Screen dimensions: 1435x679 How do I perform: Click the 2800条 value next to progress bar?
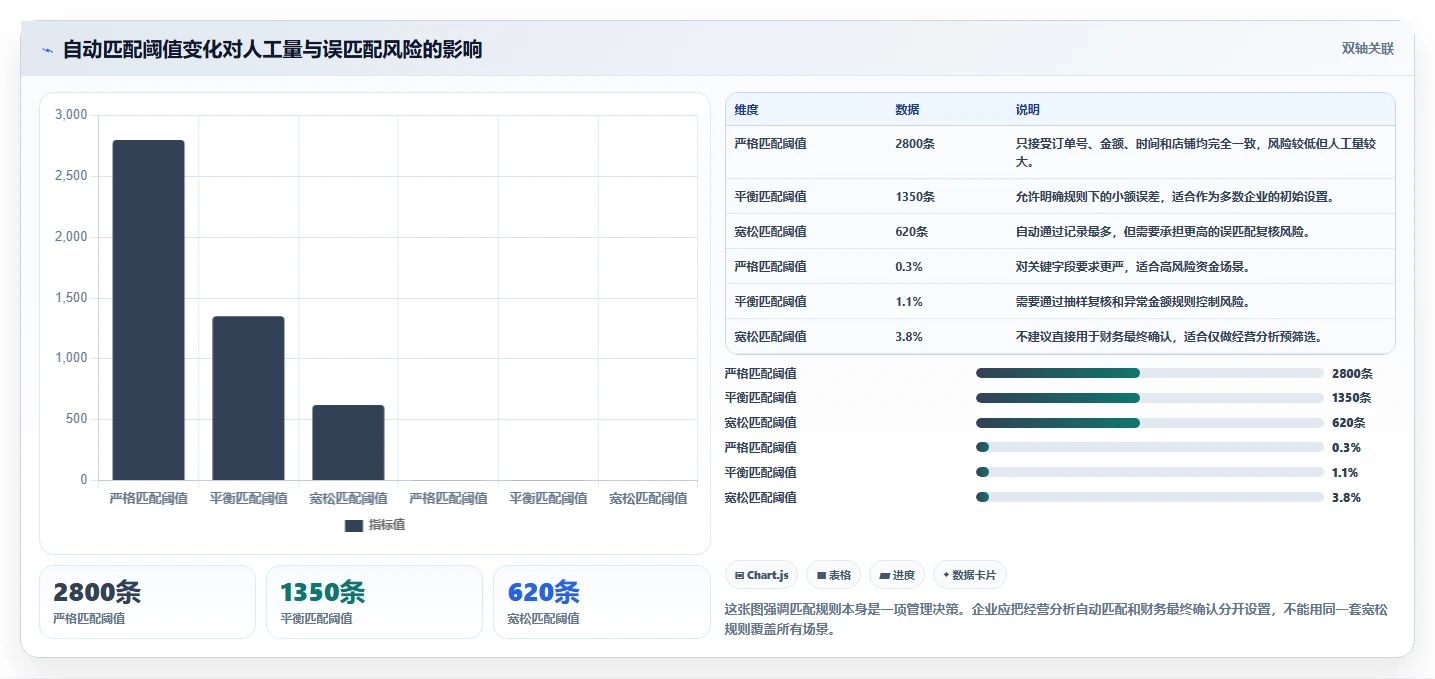1352,373
